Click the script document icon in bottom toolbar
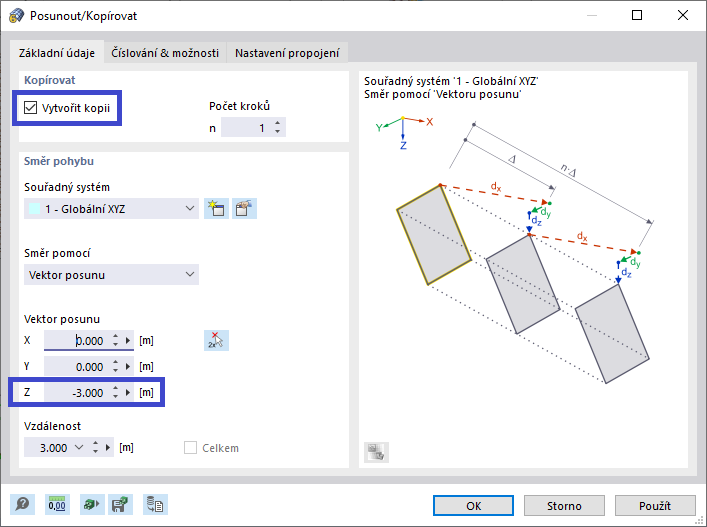The image size is (707, 527). pyautogui.click(x=156, y=504)
